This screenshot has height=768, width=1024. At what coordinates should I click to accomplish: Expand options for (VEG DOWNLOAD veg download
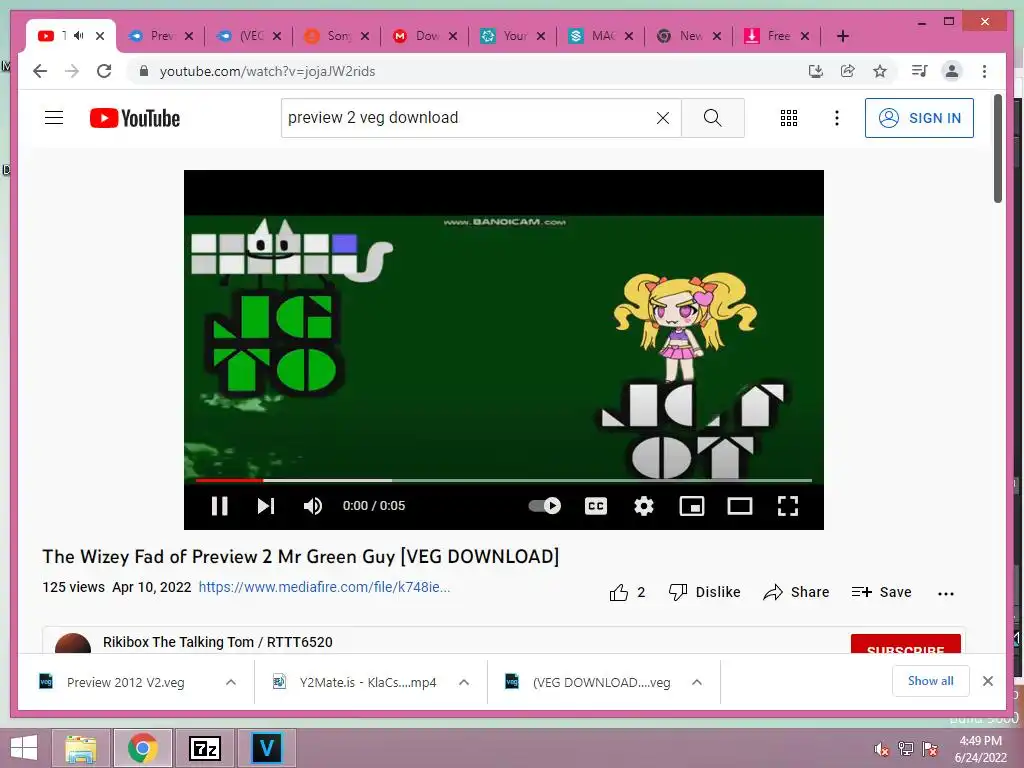click(697, 682)
